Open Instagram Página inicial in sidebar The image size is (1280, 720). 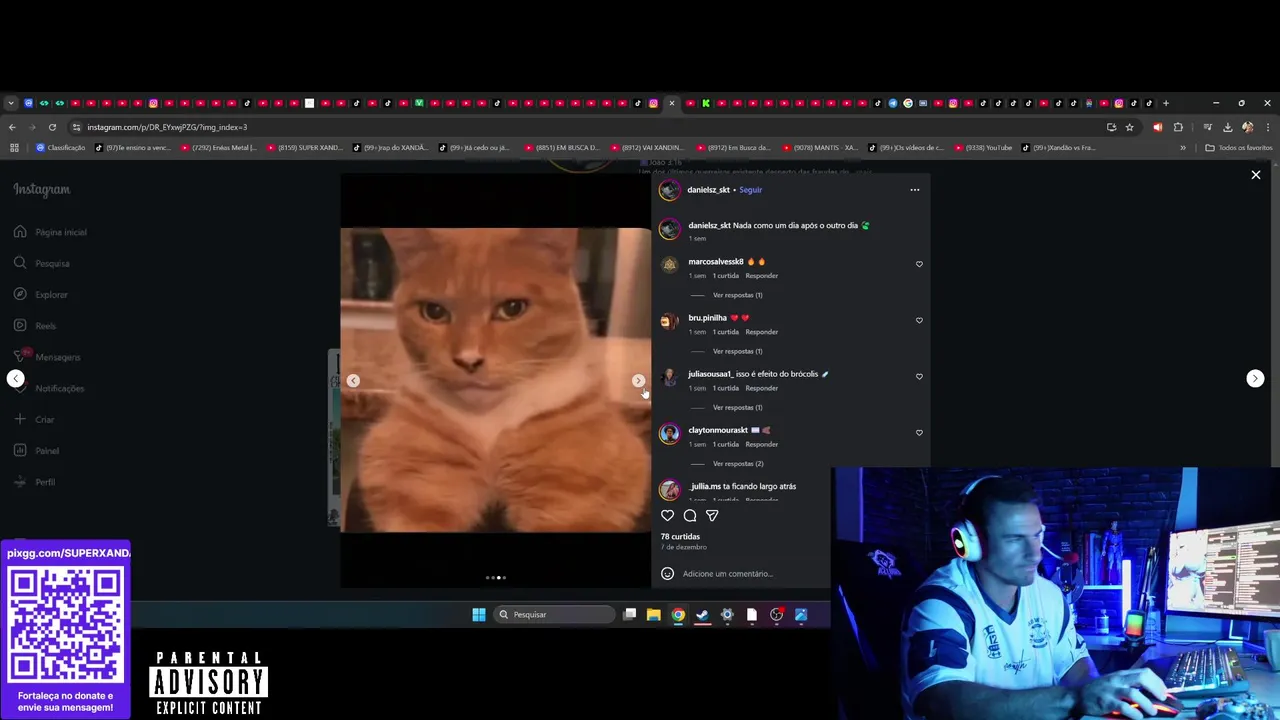50,232
